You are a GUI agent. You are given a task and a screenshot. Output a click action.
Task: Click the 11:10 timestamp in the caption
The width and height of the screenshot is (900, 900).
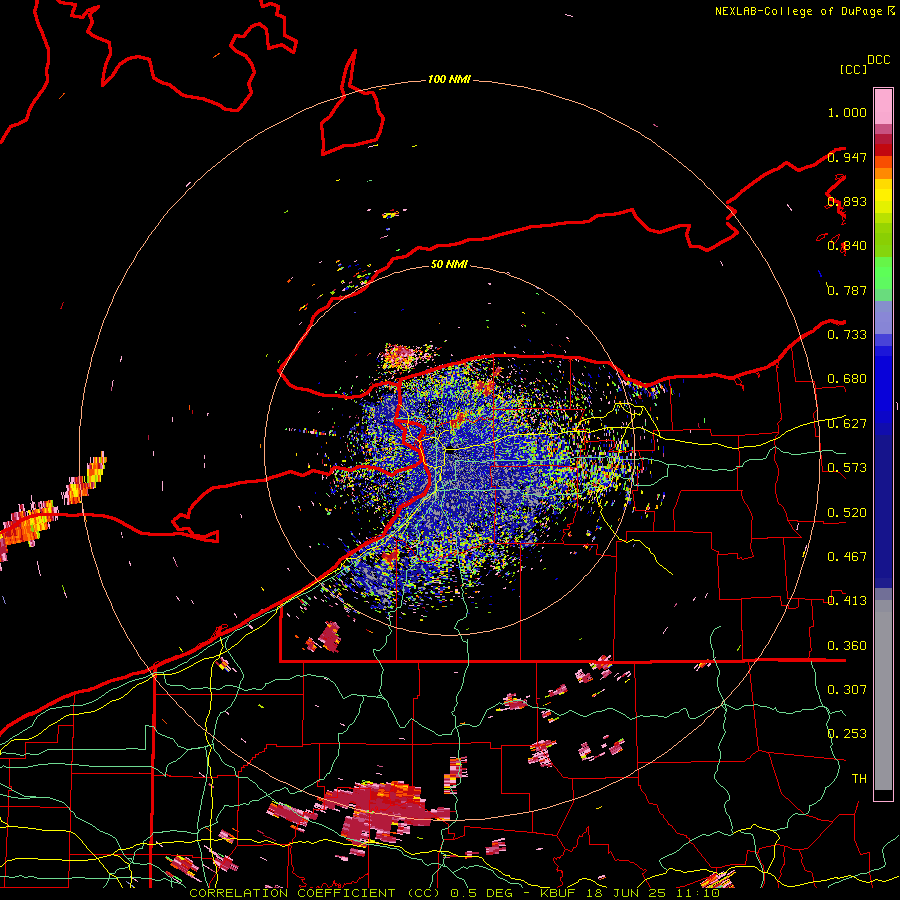(x=697, y=893)
